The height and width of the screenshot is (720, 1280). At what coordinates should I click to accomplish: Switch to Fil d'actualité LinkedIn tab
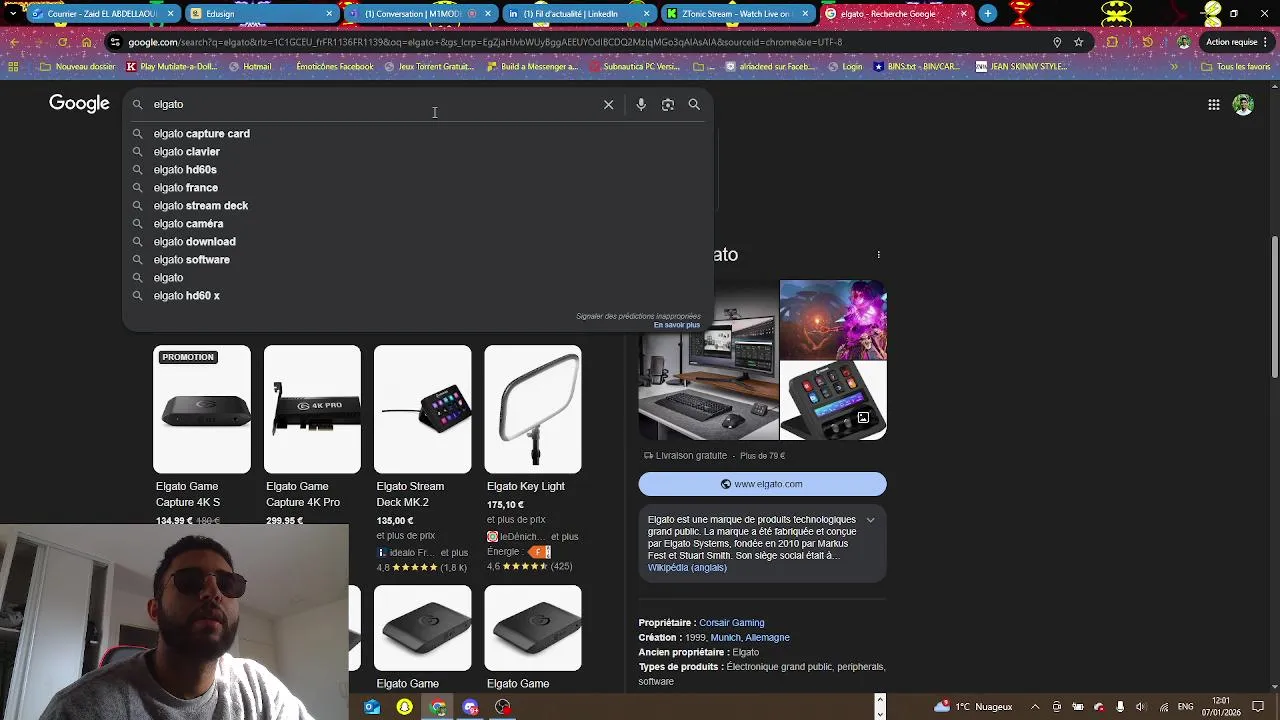(578, 14)
